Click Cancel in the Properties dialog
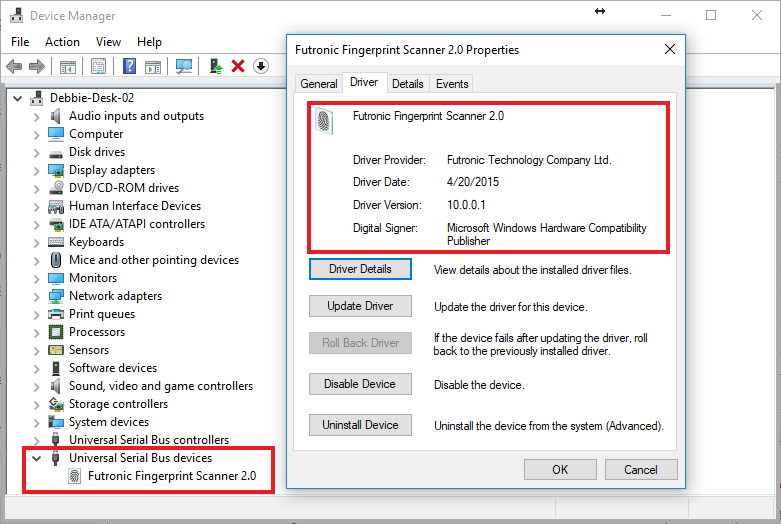This screenshot has height=524, width=781. pyautogui.click(x=641, y=470)
